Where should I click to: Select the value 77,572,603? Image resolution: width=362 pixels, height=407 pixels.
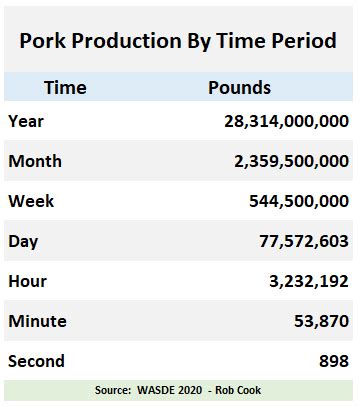tap(304, 241)
